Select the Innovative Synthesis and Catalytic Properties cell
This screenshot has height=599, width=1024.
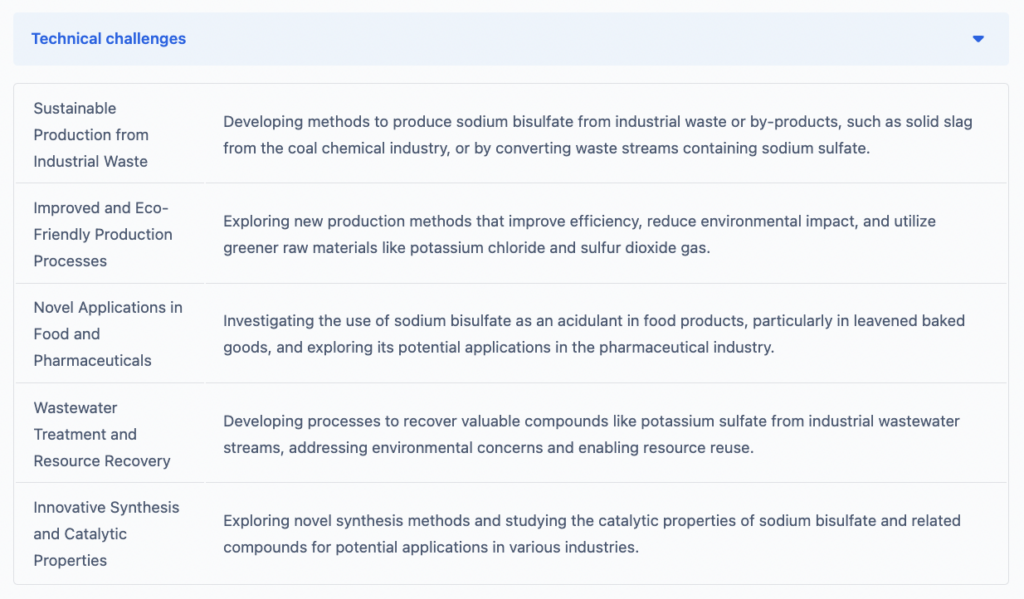point(106,534)
